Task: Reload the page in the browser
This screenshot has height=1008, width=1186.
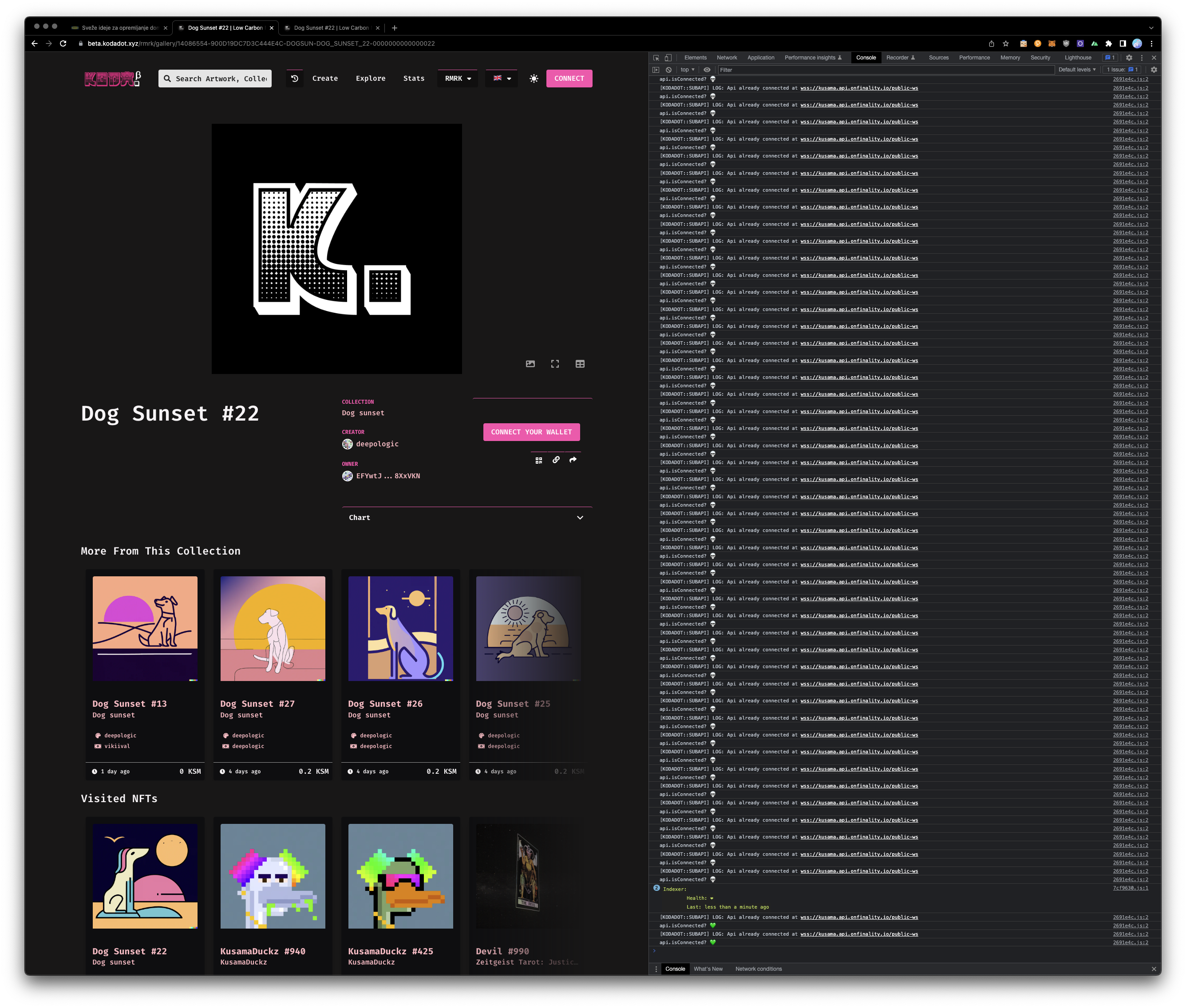Action: coord(63,43)
